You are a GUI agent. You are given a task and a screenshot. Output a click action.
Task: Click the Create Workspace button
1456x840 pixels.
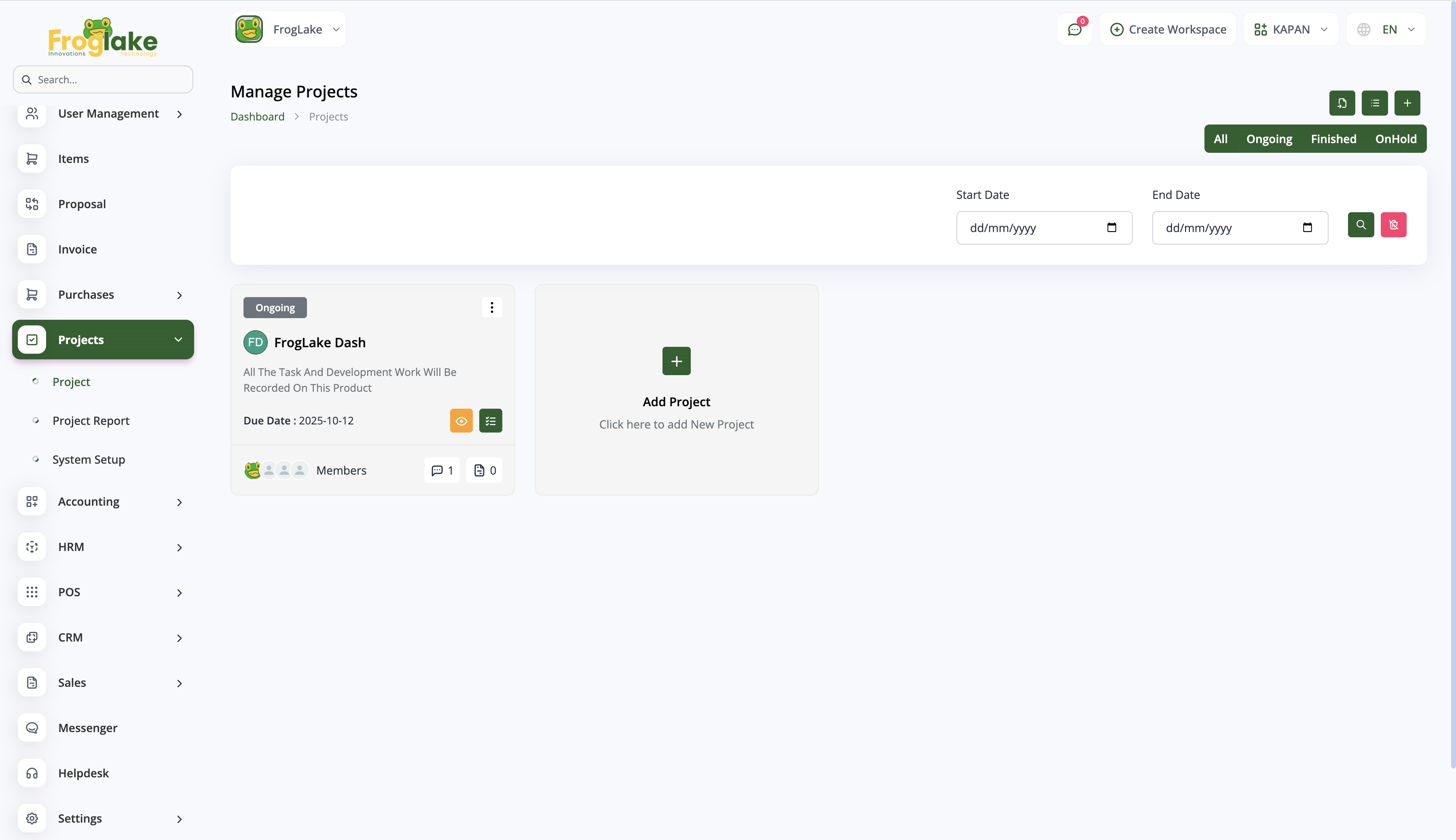point(1168,30)
